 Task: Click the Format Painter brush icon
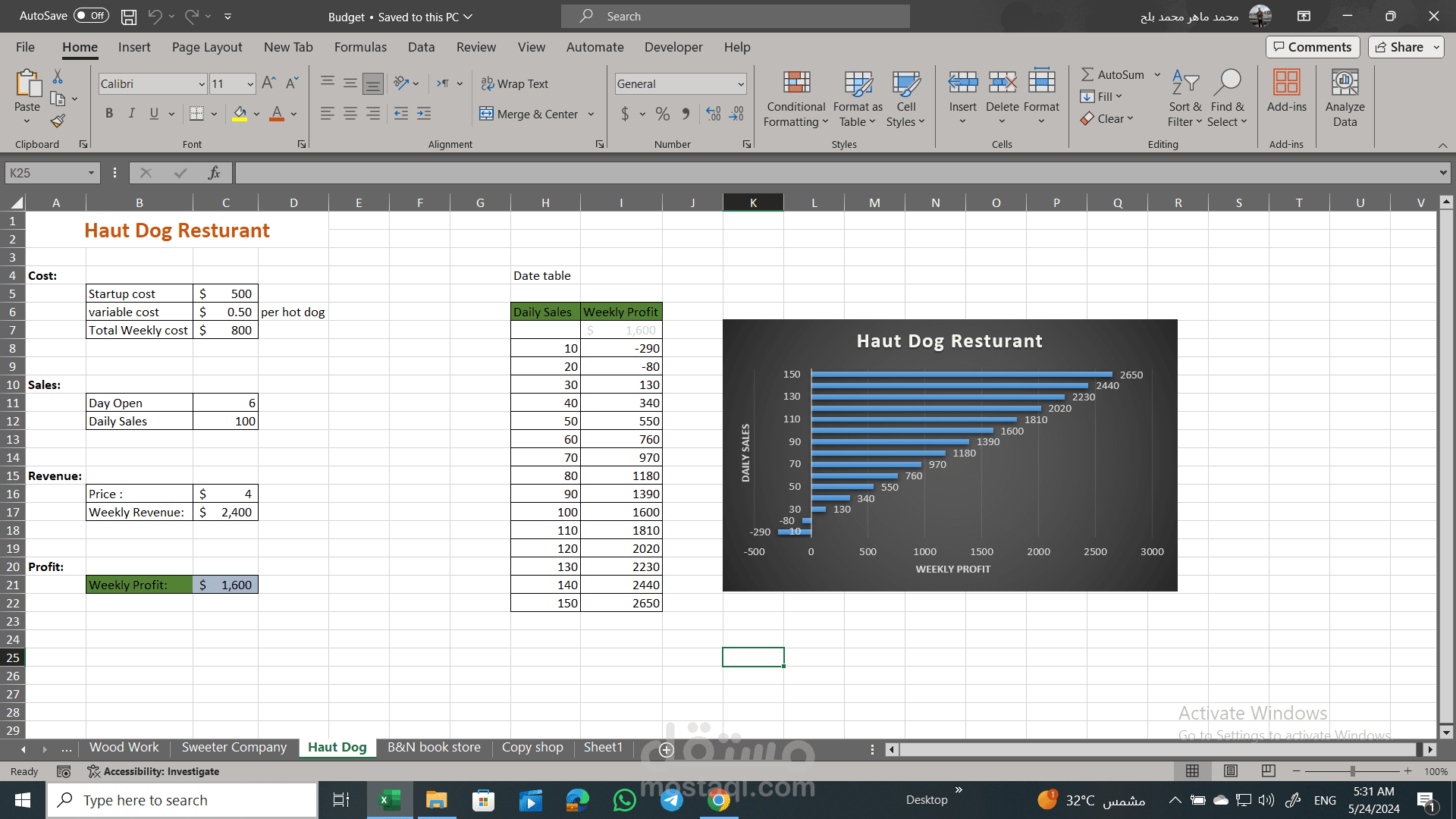pyautogui.click(x=58, y=121)
